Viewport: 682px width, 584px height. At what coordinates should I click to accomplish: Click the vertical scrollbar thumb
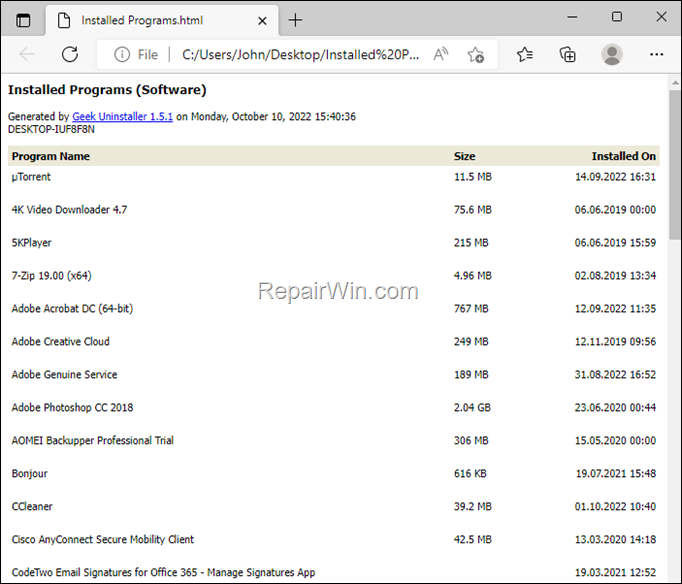click(675, 165)
